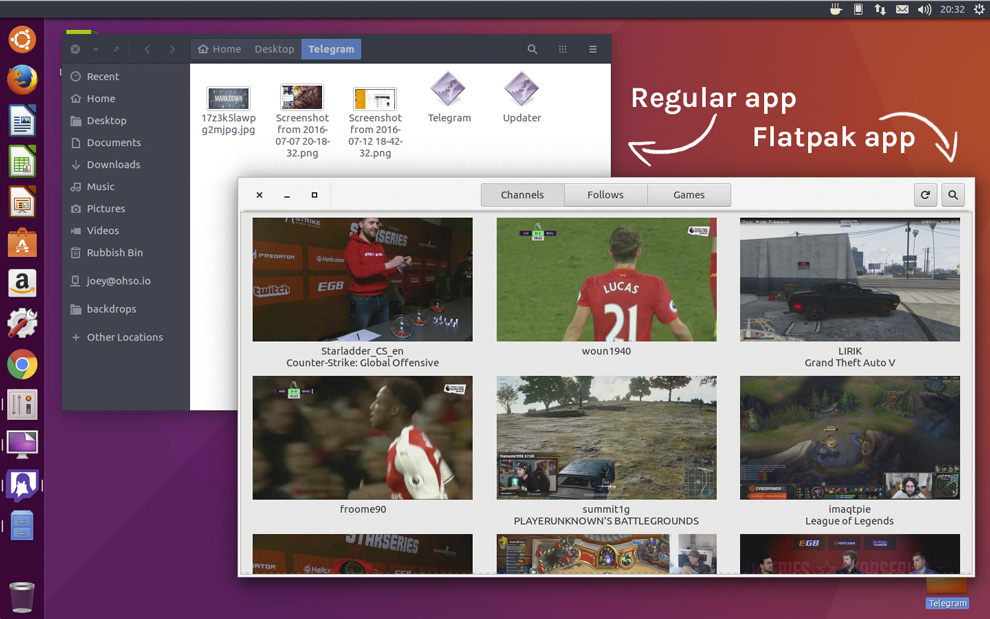990x619 pixels.
Task: Select Downloads in the sidebar
Action: pyautogui.click(x=112, y=164)
